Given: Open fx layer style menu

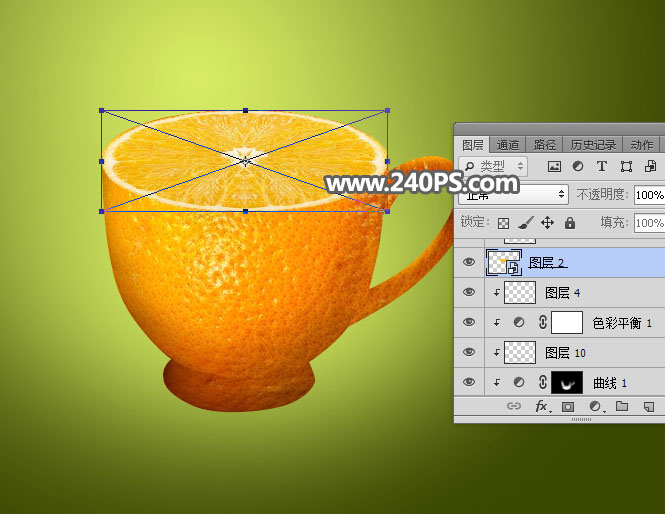Looking at the screenshot, I should [542, 406].
